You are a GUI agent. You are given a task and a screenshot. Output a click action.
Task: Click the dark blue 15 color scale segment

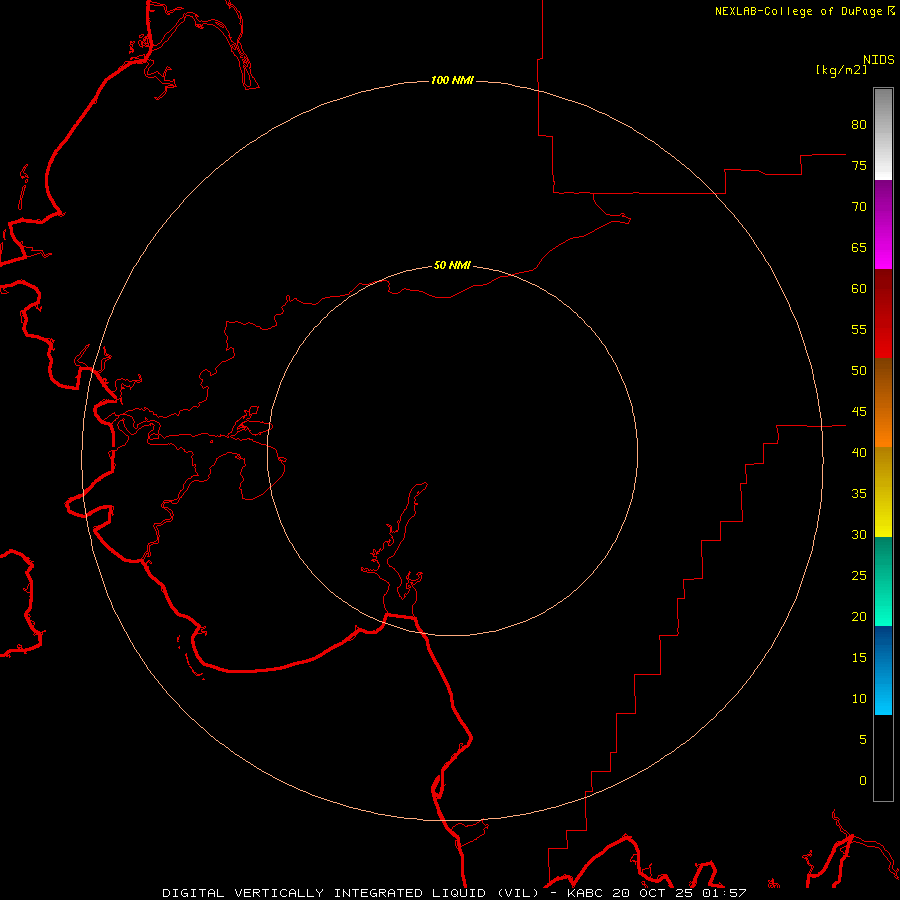[883, 648]
